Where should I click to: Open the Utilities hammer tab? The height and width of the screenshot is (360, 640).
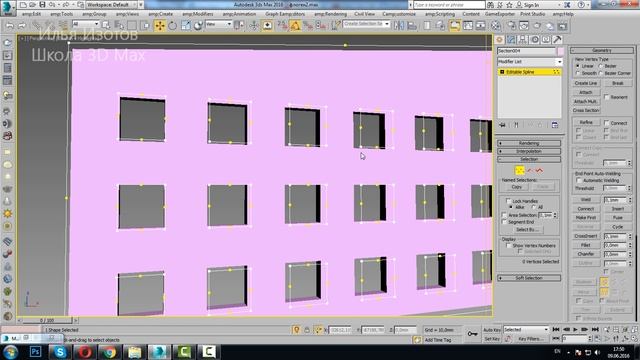(557, 40)
